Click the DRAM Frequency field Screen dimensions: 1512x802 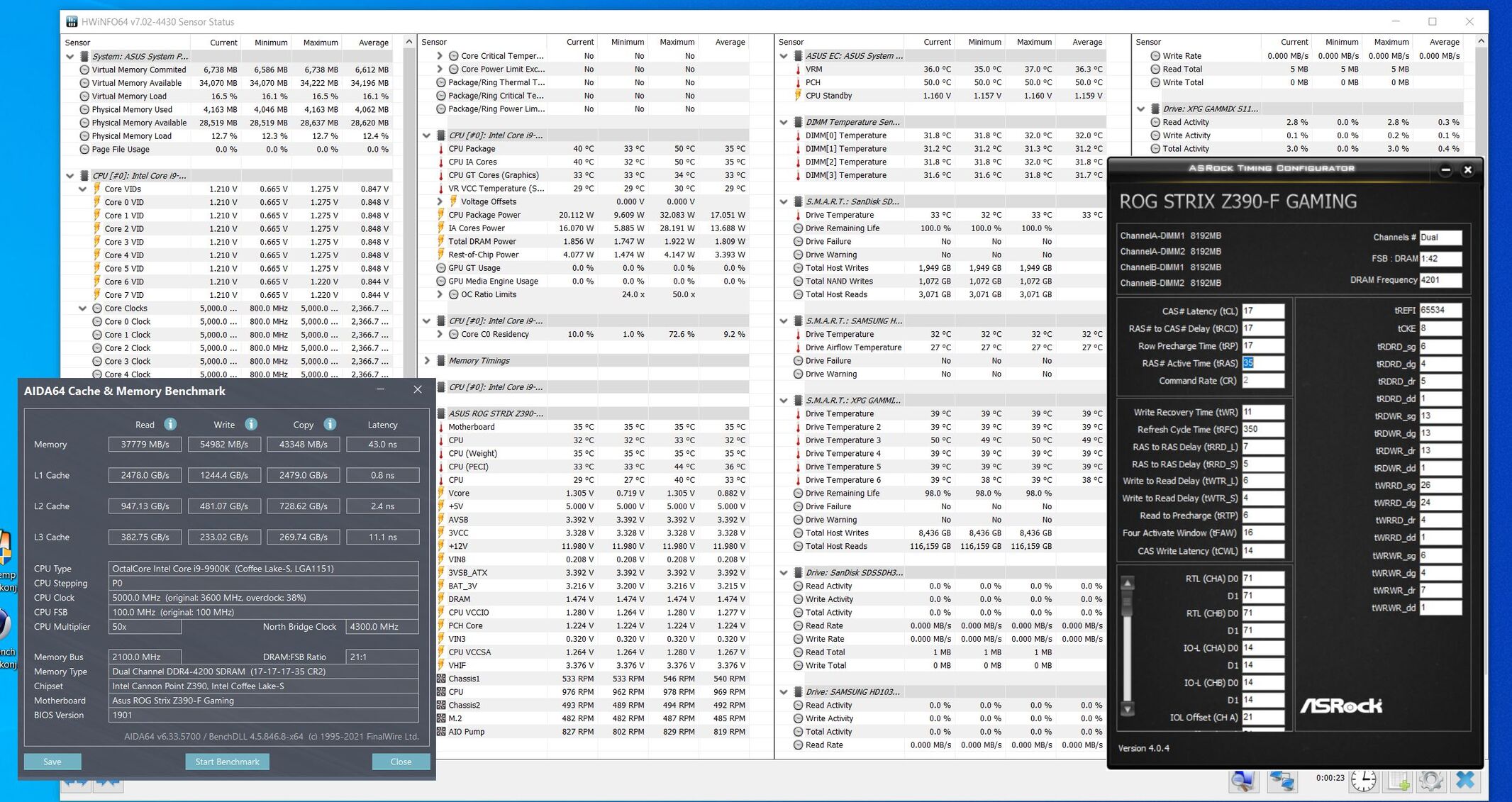[1440, 280]
